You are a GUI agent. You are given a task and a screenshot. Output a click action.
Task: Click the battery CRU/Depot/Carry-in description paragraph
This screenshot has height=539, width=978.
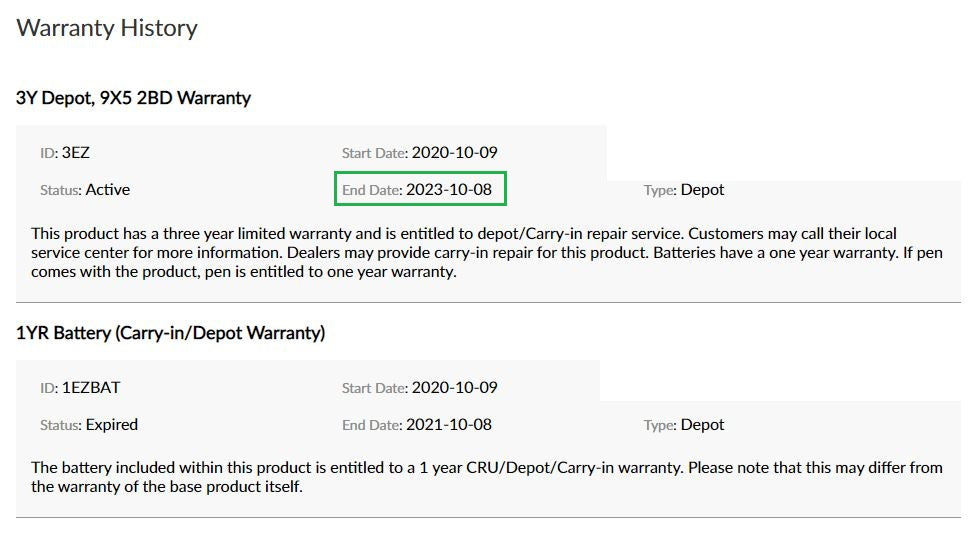point(486,477)
